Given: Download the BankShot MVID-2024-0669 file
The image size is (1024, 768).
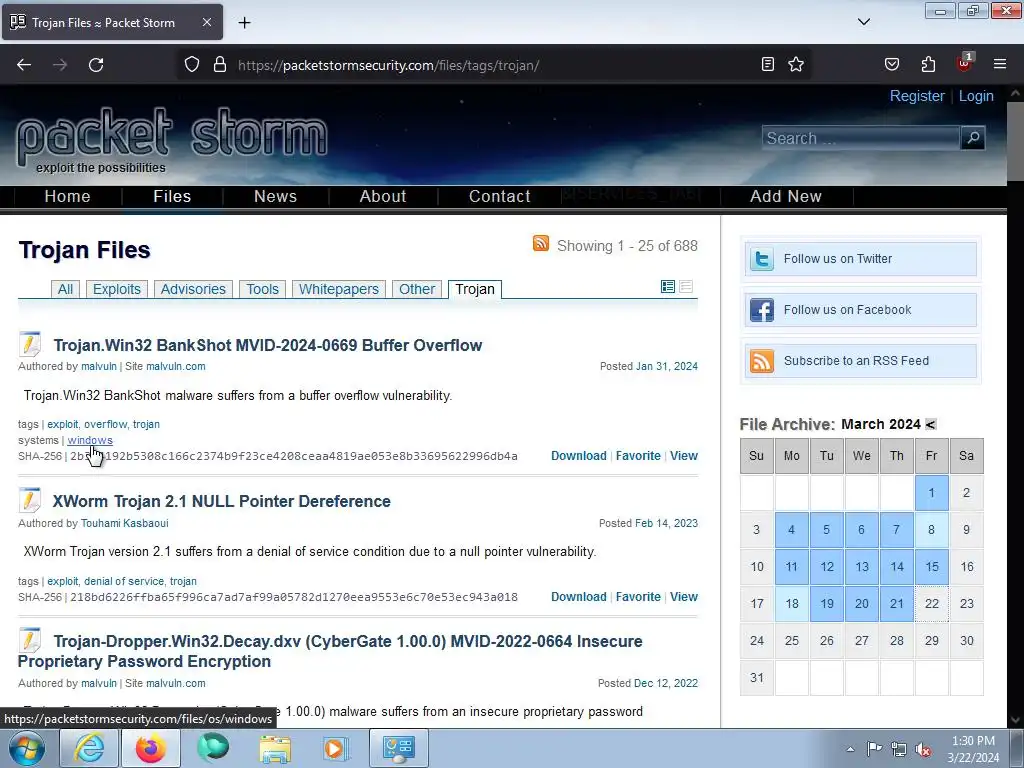Looking at the screenshot, I should 579,456.
